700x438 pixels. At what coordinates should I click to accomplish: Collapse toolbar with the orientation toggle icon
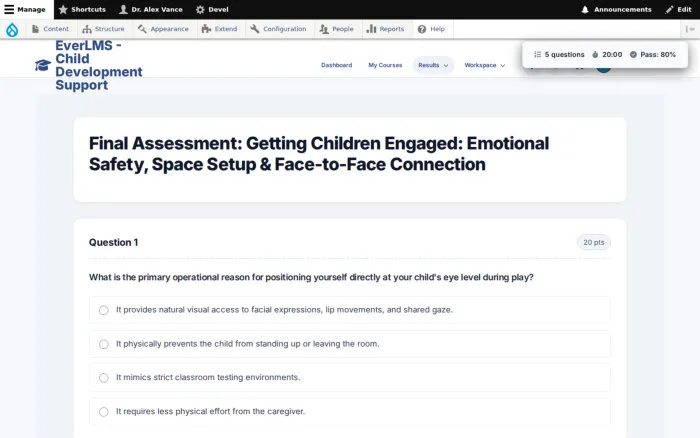coord(690,29)
